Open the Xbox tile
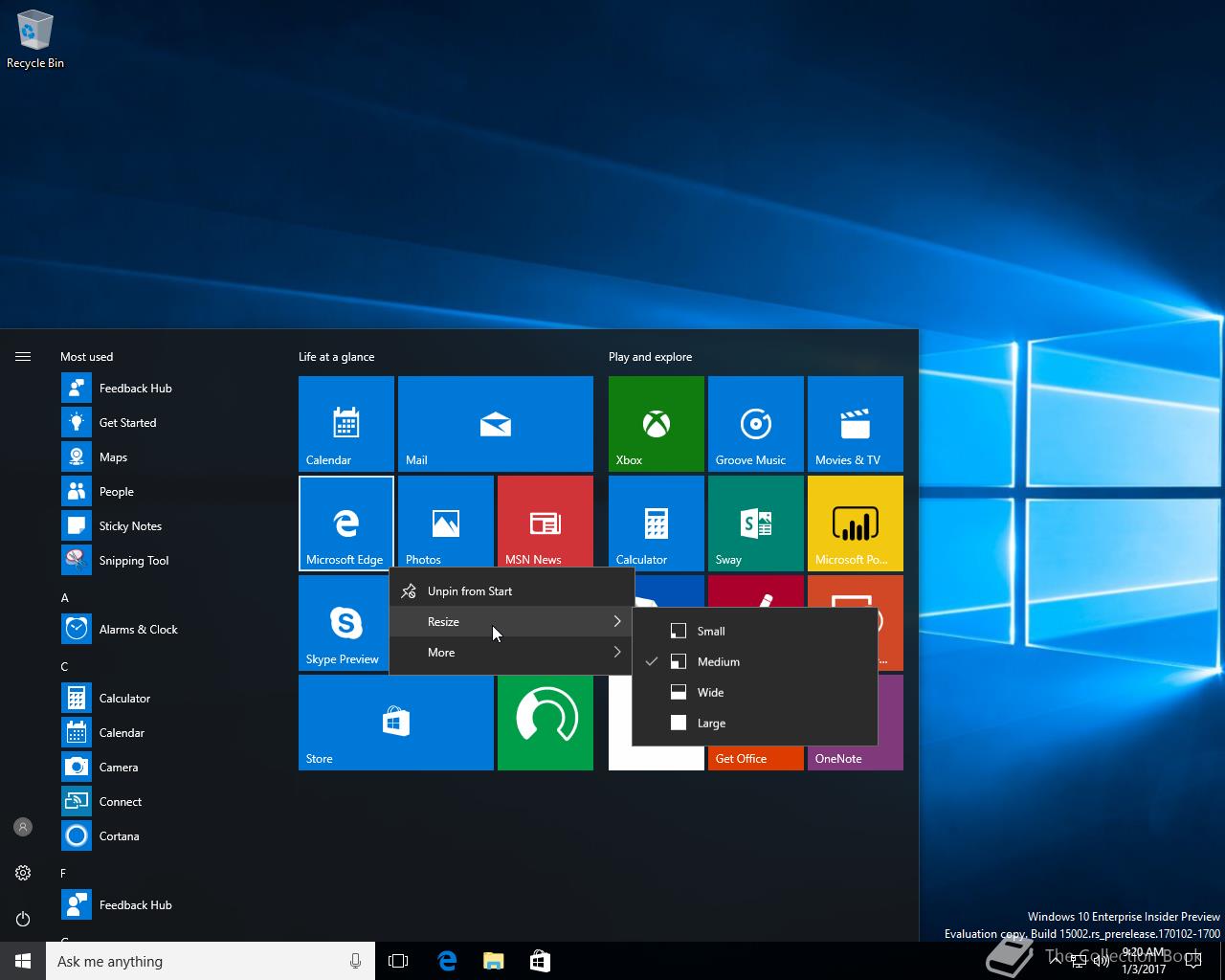The height and width of the screenshot is (980, 1225). 656,423
